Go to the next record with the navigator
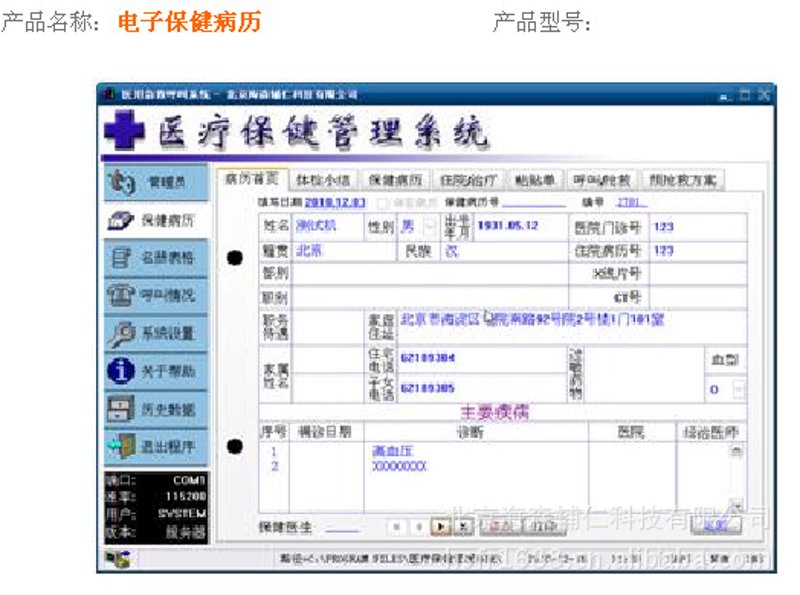Image resolution: width=800 pixels, height=595 pixels. click(441, 527)
